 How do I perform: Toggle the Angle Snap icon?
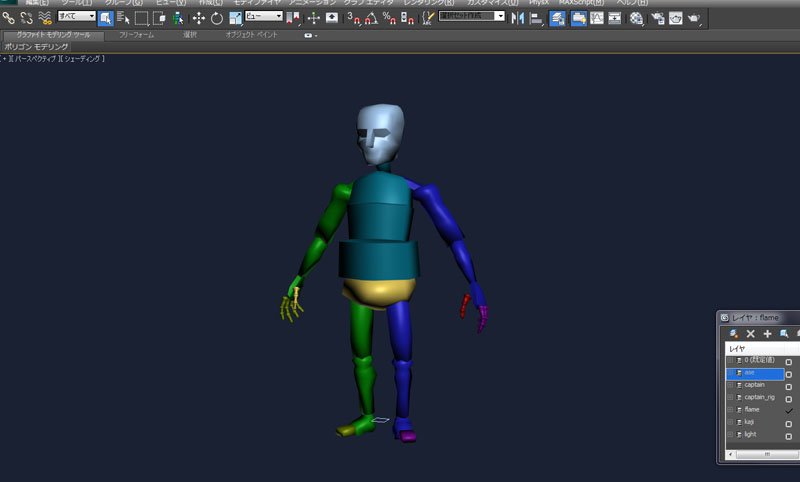pos(371,18)
